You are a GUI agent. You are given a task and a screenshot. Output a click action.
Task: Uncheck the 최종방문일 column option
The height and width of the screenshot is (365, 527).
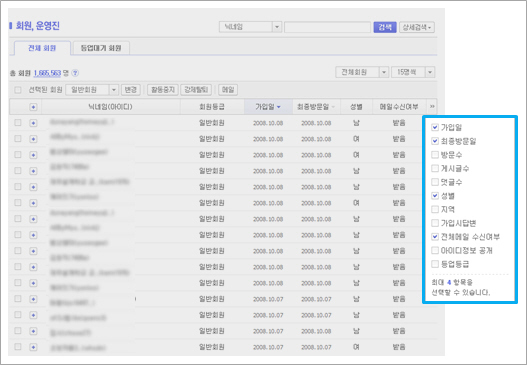435,141
